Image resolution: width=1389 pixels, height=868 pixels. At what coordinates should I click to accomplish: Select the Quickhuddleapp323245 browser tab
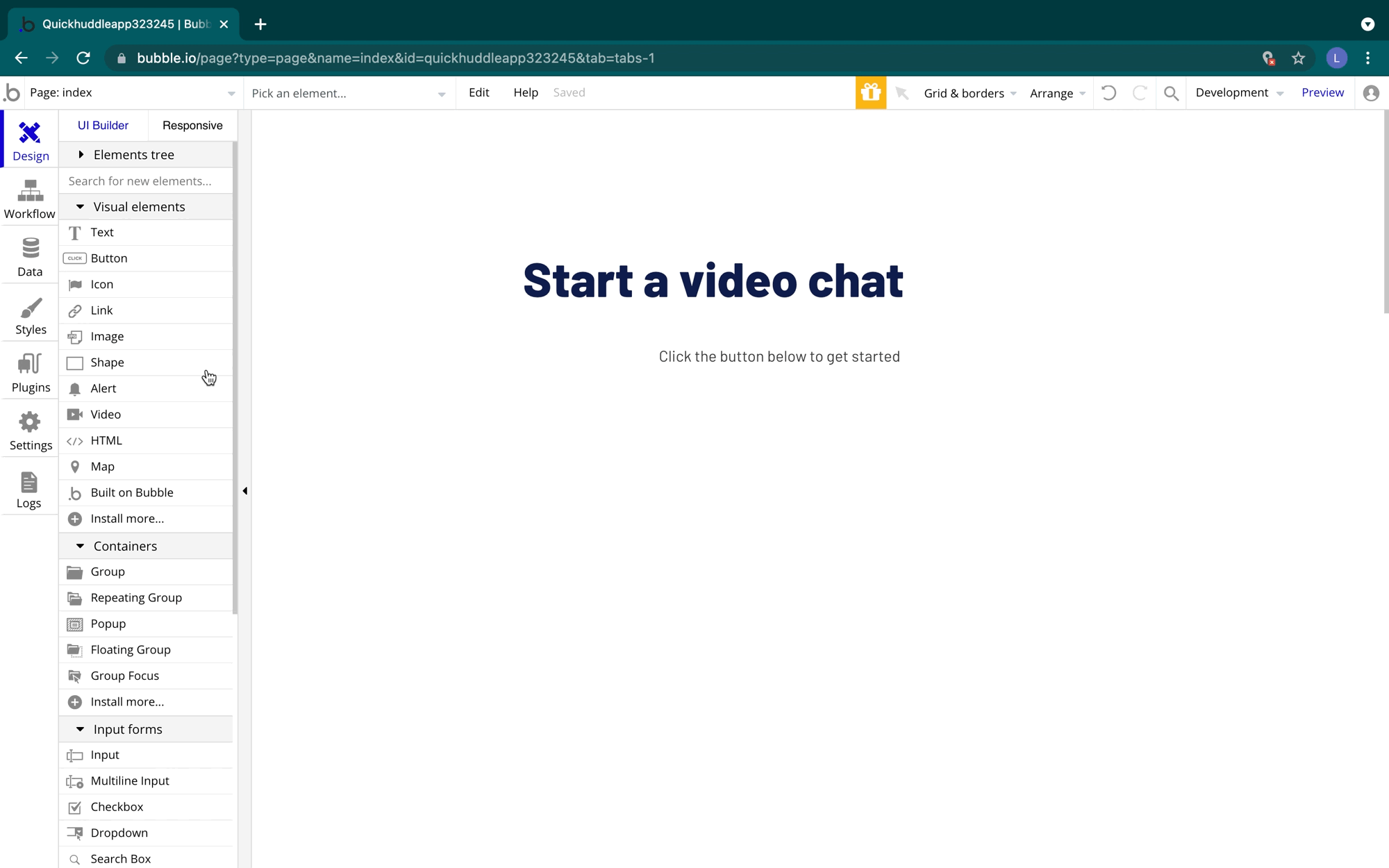[x=124, y=24]
